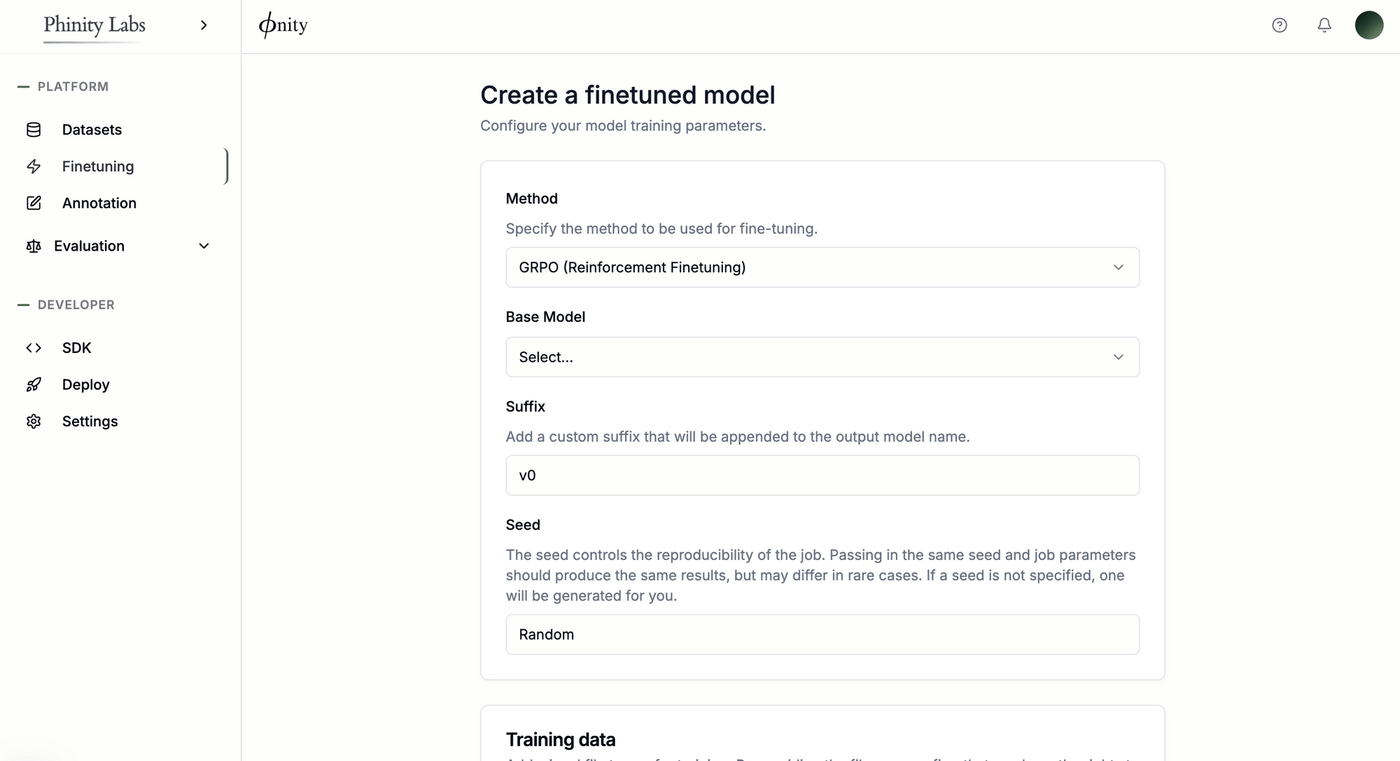The image size is (1400, 761).
Task: Open the Method dropdown showing GRPO
Action: 822,267
